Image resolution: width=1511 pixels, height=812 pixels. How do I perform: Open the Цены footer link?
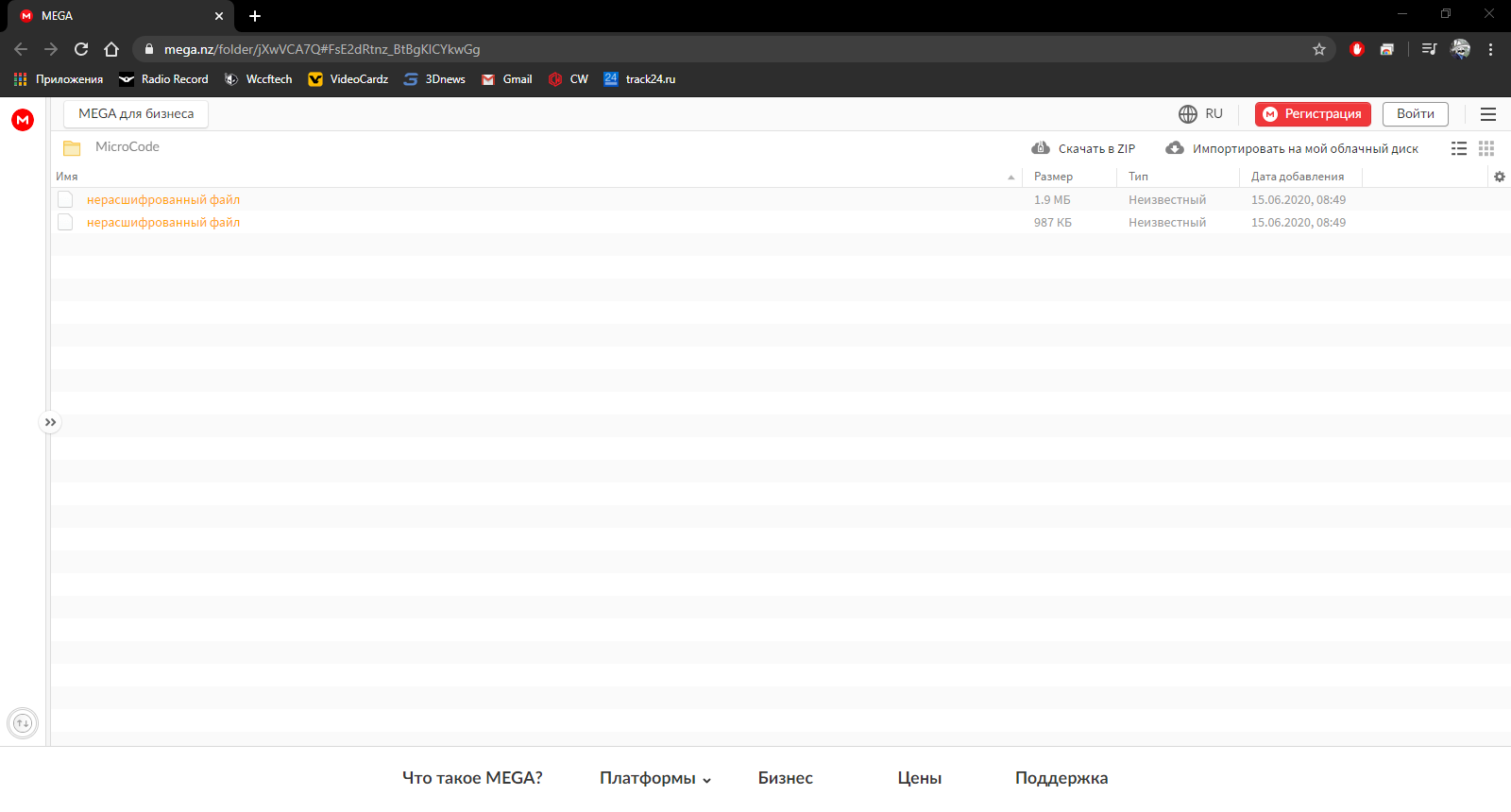(x=920, y=779)
